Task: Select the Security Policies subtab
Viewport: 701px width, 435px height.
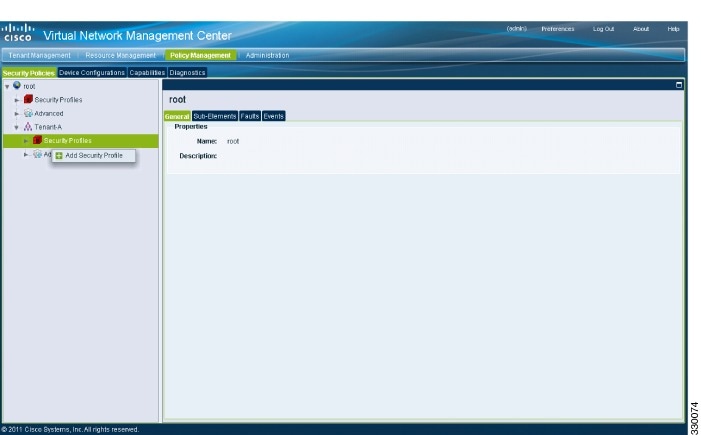Action: 29,72
